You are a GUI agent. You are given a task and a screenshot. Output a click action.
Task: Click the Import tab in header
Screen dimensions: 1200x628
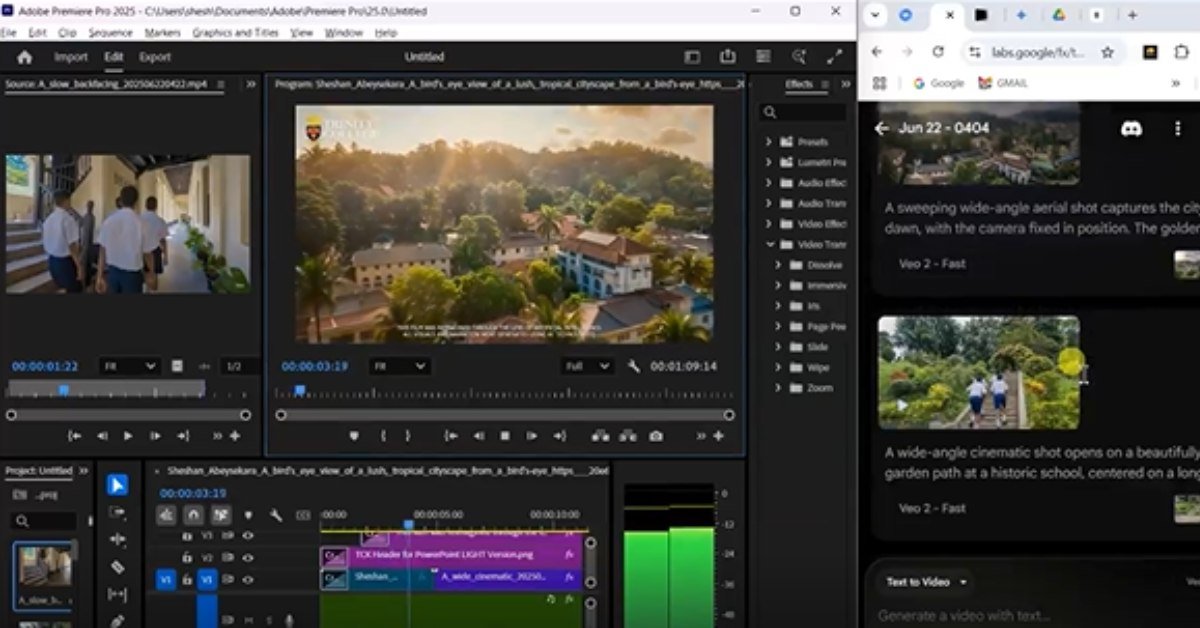(x=71, y=57)
